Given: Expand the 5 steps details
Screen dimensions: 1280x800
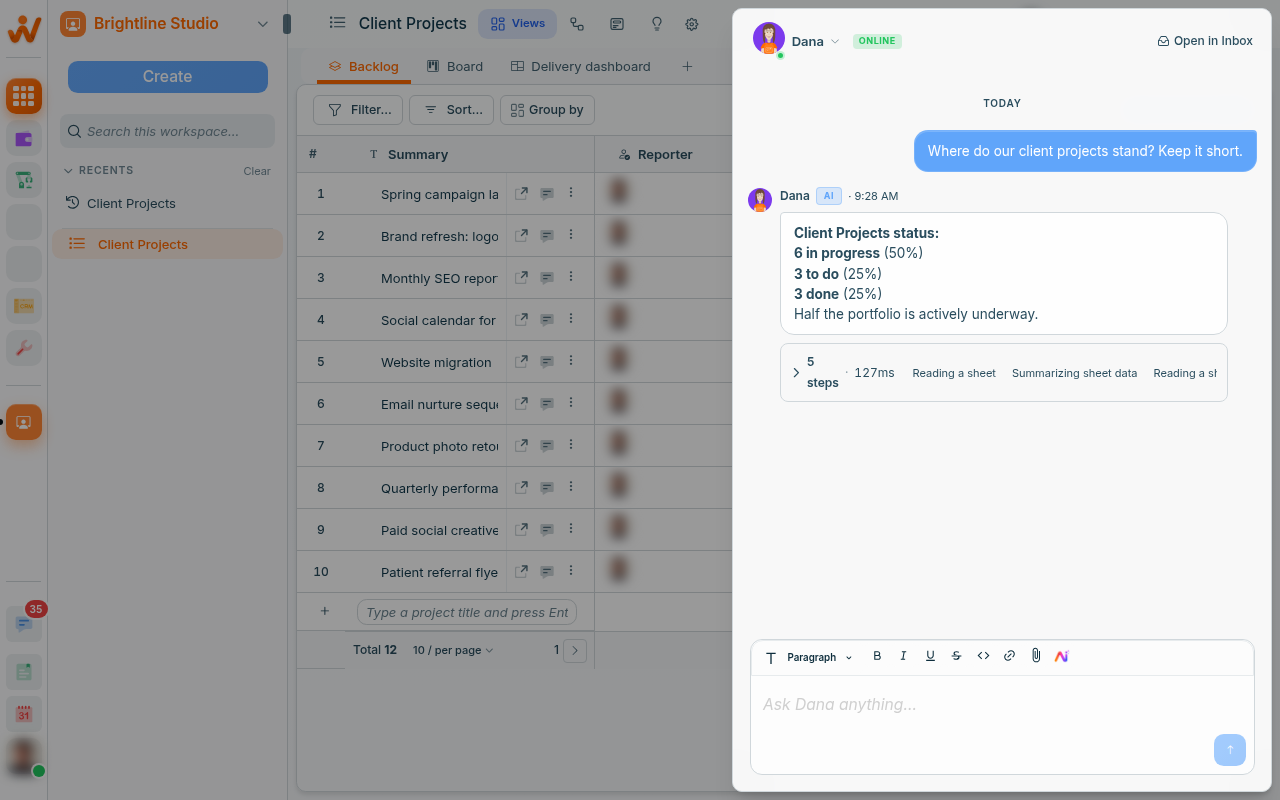Looking at the screenshot, I should tap(797, 373).
